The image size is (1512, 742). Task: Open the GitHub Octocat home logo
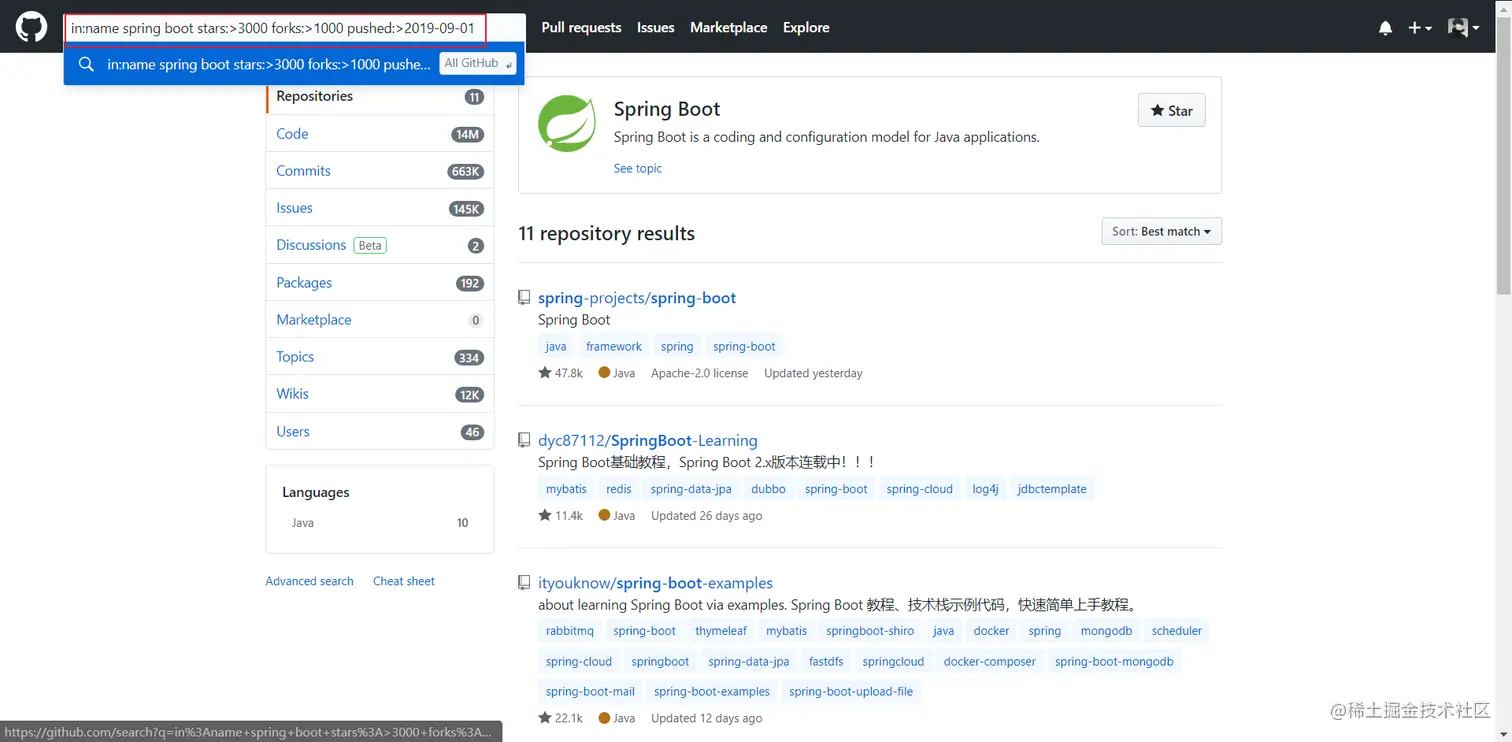click(x=31, y=27)
